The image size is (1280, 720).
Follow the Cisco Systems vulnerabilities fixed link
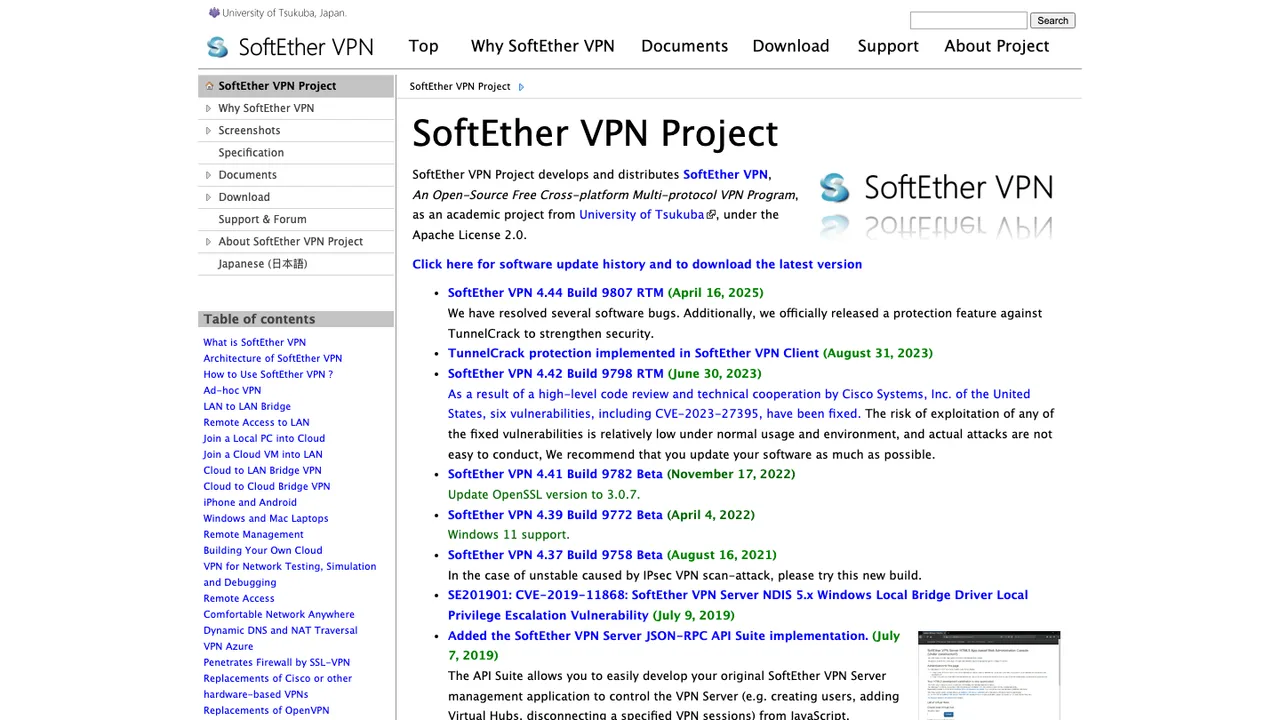[x=739, y=404]
